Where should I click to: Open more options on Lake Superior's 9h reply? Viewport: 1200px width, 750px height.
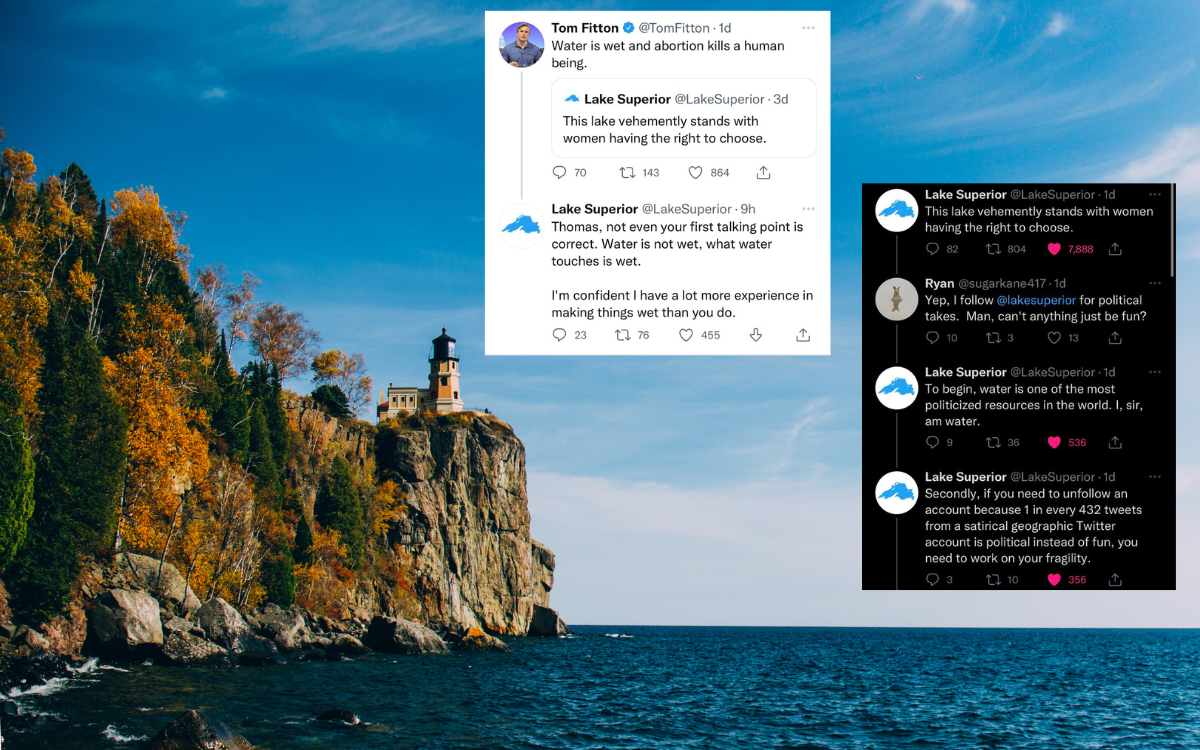coord(808,209)
